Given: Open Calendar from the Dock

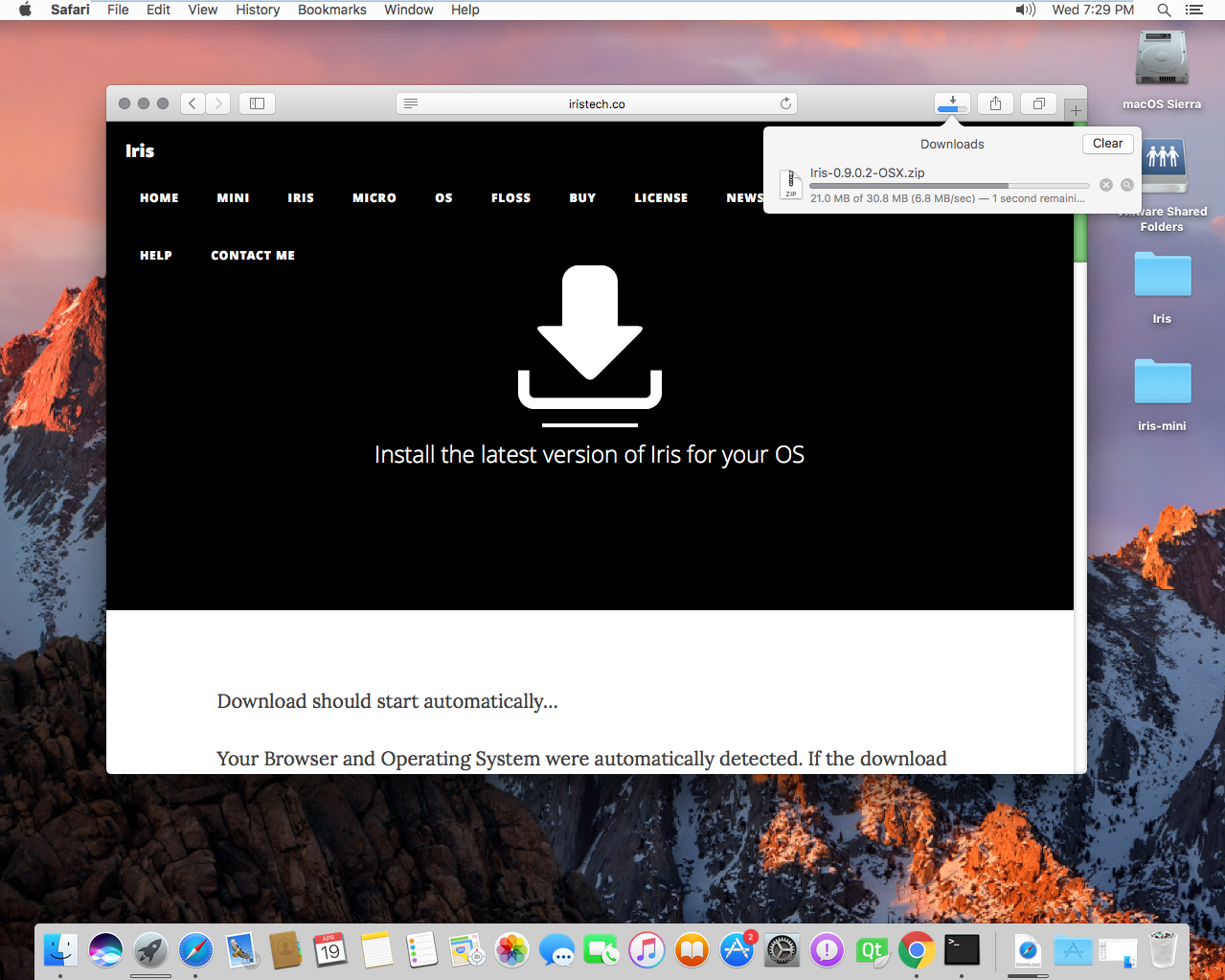Looking at the screenshot, I should 330,950.
